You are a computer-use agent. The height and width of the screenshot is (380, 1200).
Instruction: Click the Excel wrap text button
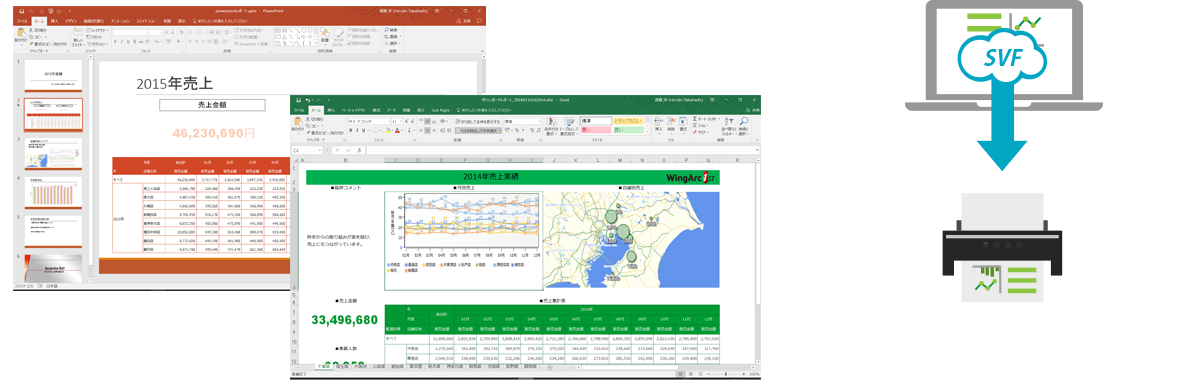[478, 121]
